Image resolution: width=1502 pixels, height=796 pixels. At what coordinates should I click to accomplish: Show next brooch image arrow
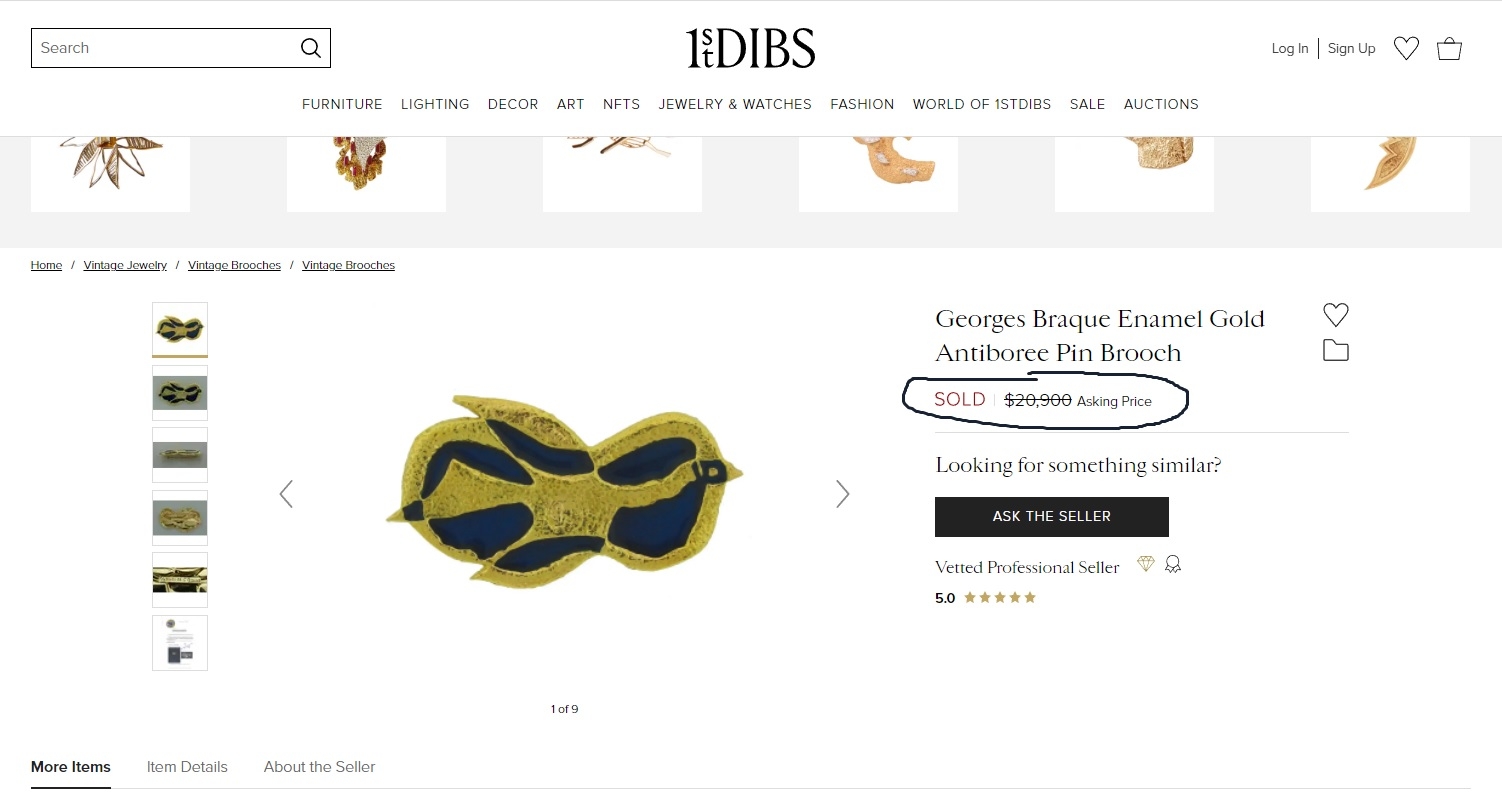click(843, 494)
